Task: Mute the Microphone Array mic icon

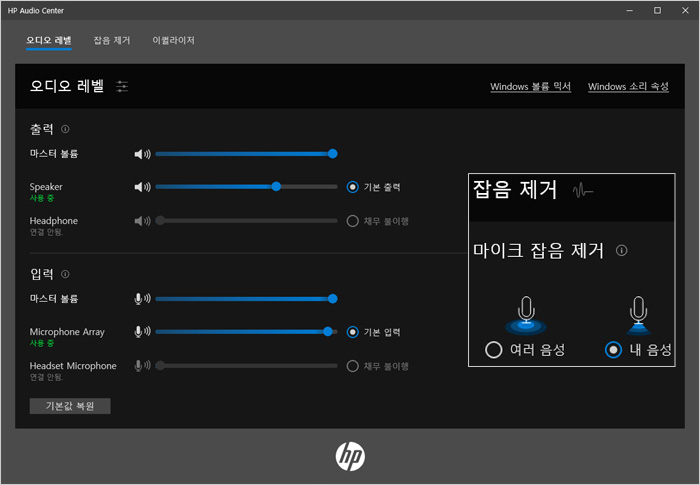Action: click(x=142, y=331)
